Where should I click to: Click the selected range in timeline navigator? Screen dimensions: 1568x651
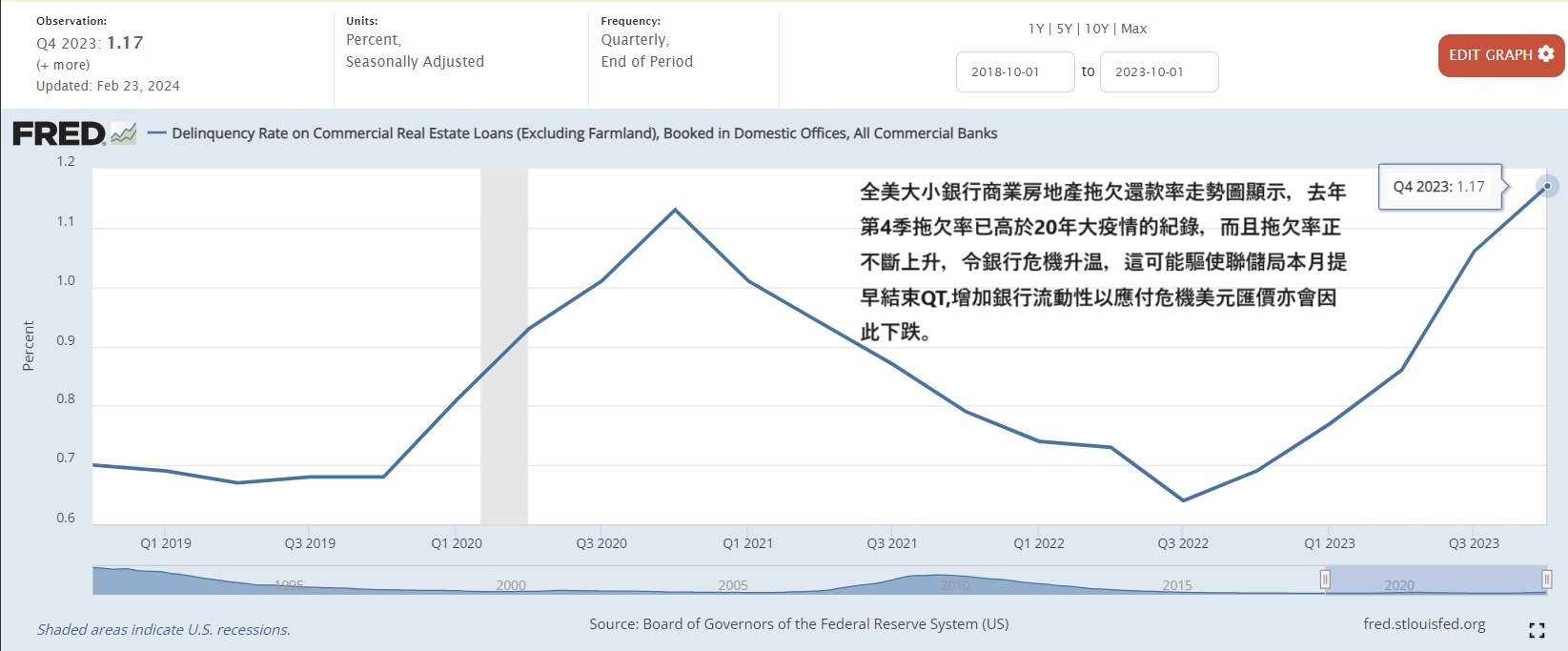pos(1435,580)
